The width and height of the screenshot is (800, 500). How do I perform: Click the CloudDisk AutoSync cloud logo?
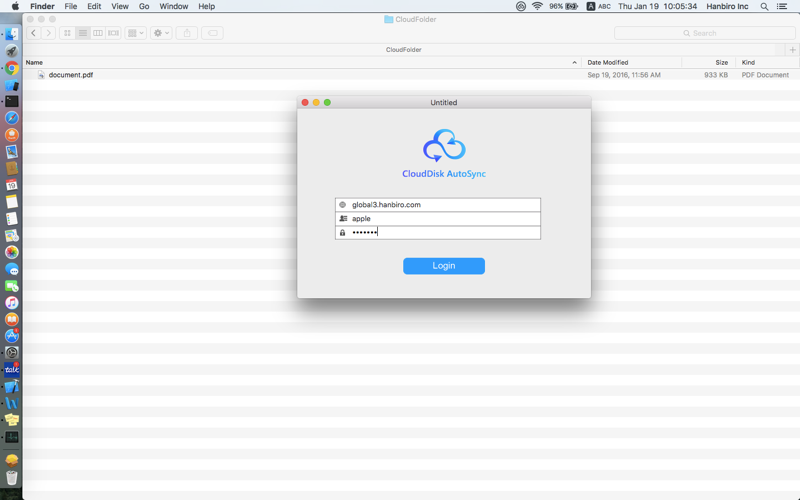(x=444, y=145)
